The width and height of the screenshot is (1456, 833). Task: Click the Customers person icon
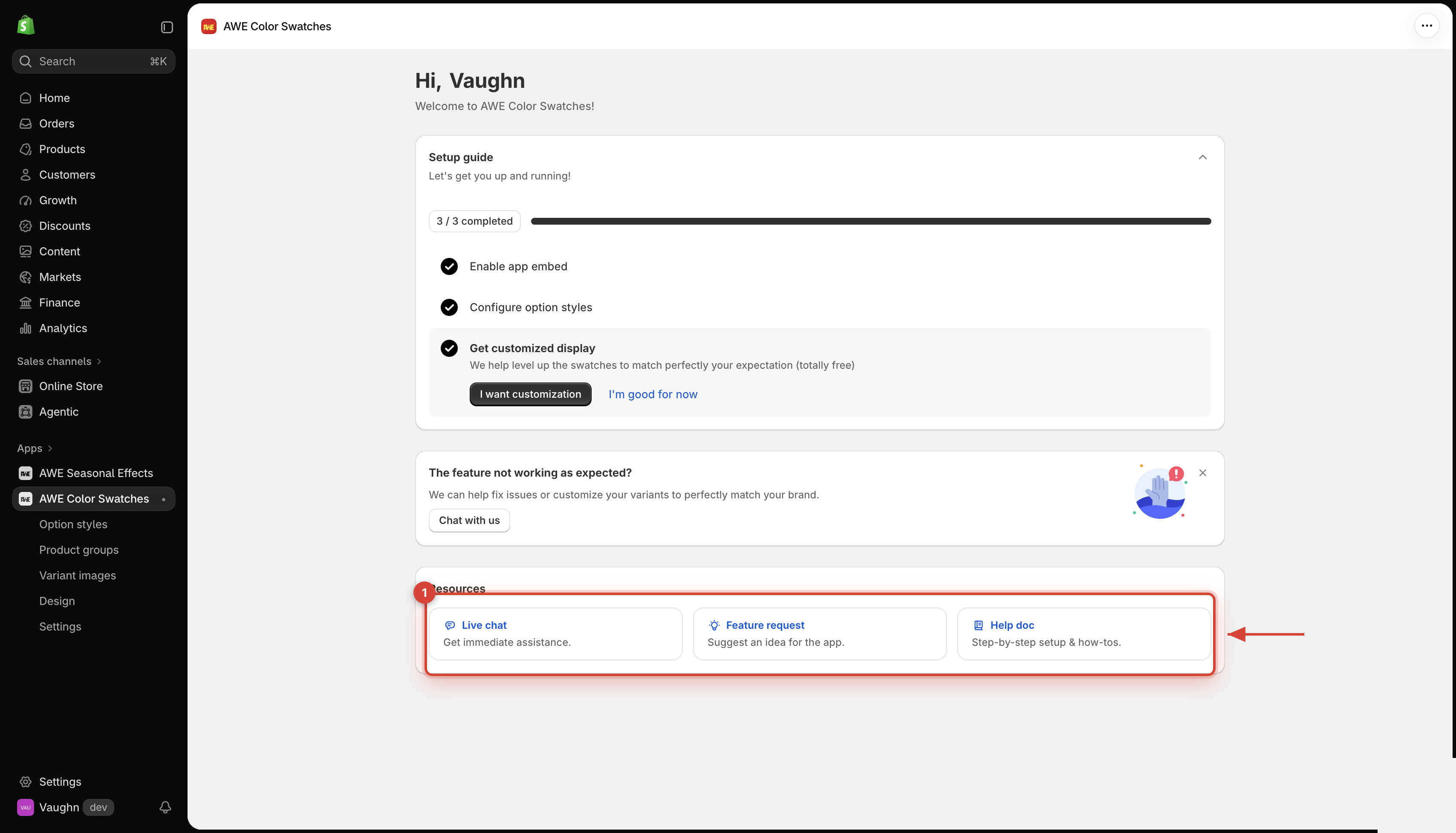pos(25,174)
